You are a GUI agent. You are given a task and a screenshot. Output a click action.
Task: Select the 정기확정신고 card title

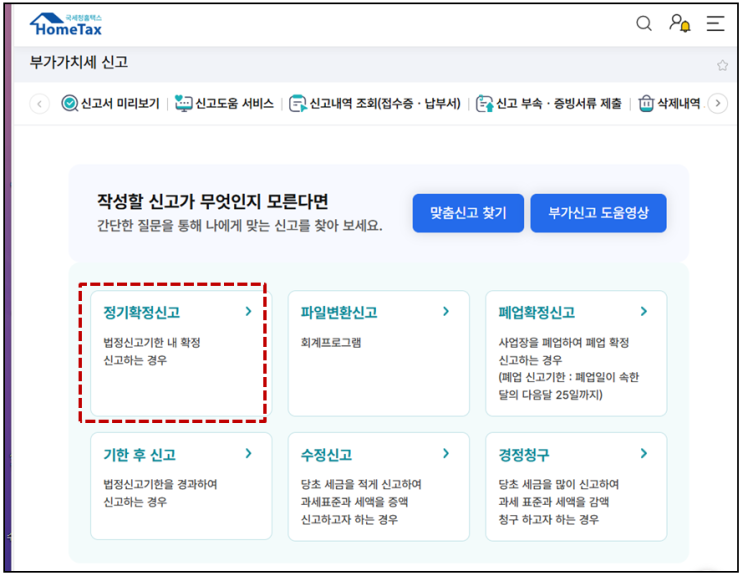[x=142, y=313]
